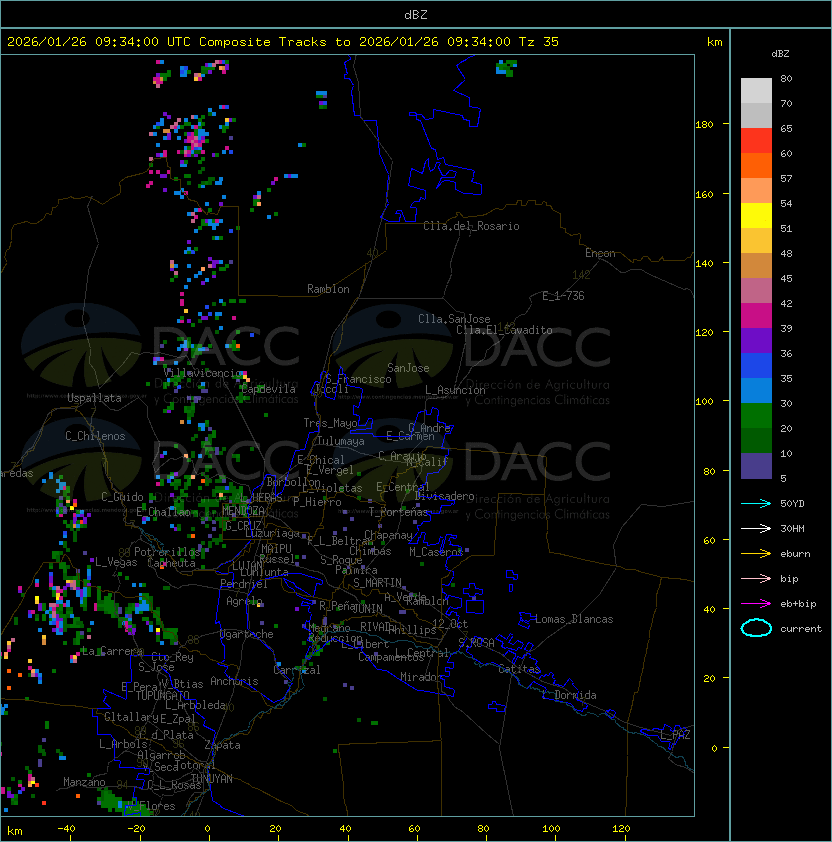
Task: Click the 'Tres_Mayo' map label
Action: click(x=330, y=423)
